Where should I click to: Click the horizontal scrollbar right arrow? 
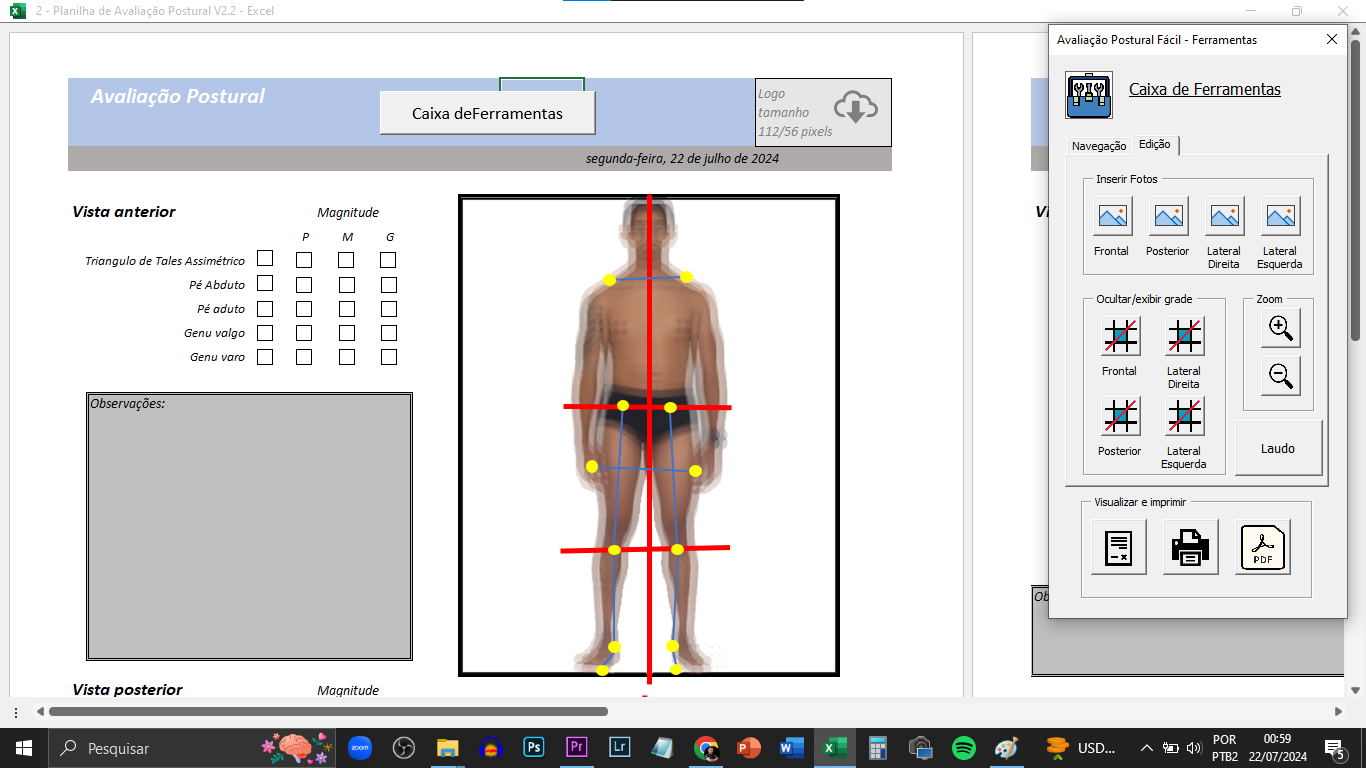pos(1338,712)
